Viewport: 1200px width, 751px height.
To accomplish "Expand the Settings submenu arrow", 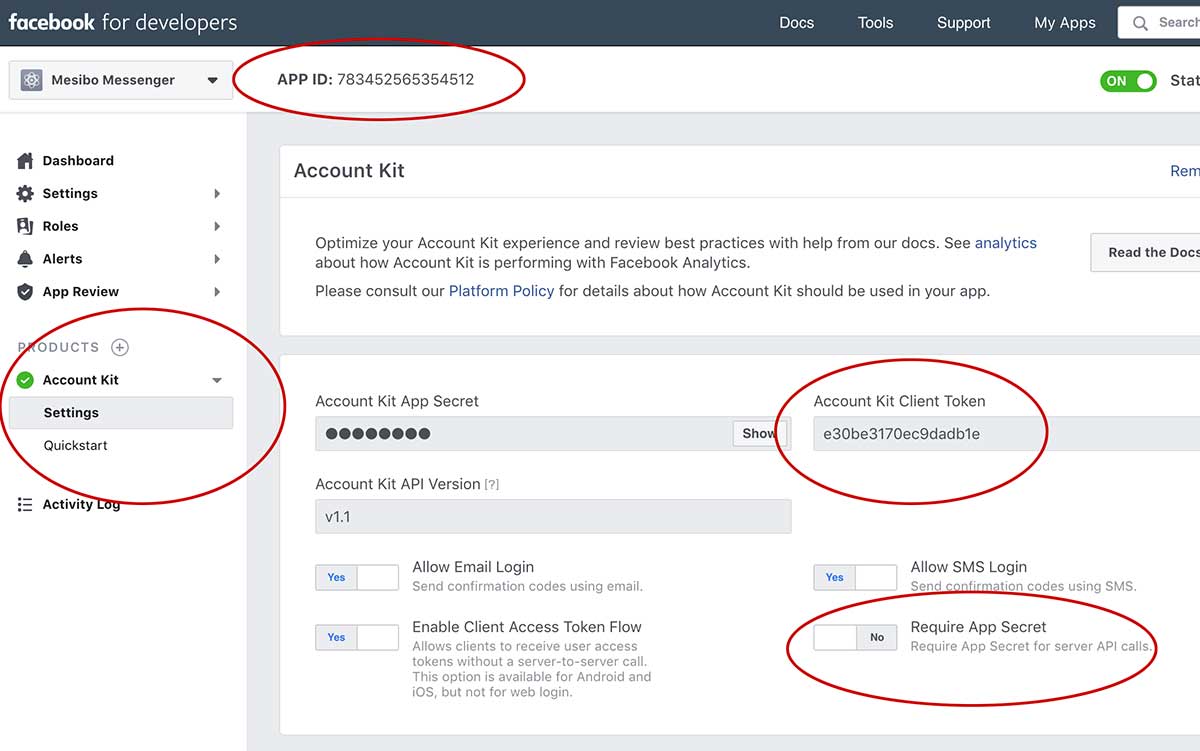I will (217, 194).
